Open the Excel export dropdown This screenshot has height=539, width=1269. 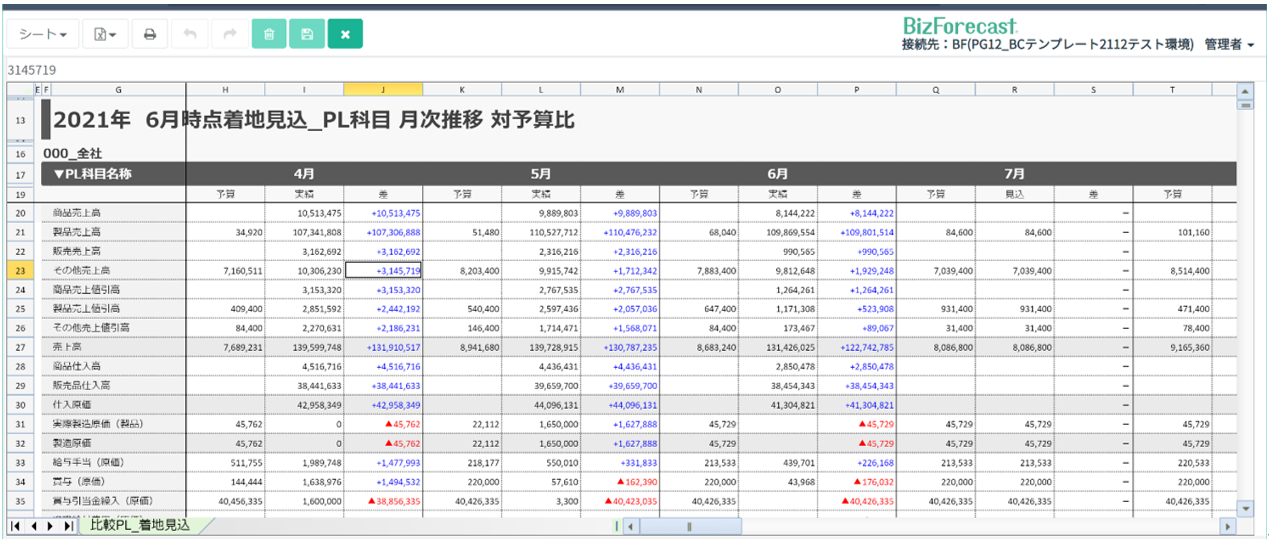(105, 34)
